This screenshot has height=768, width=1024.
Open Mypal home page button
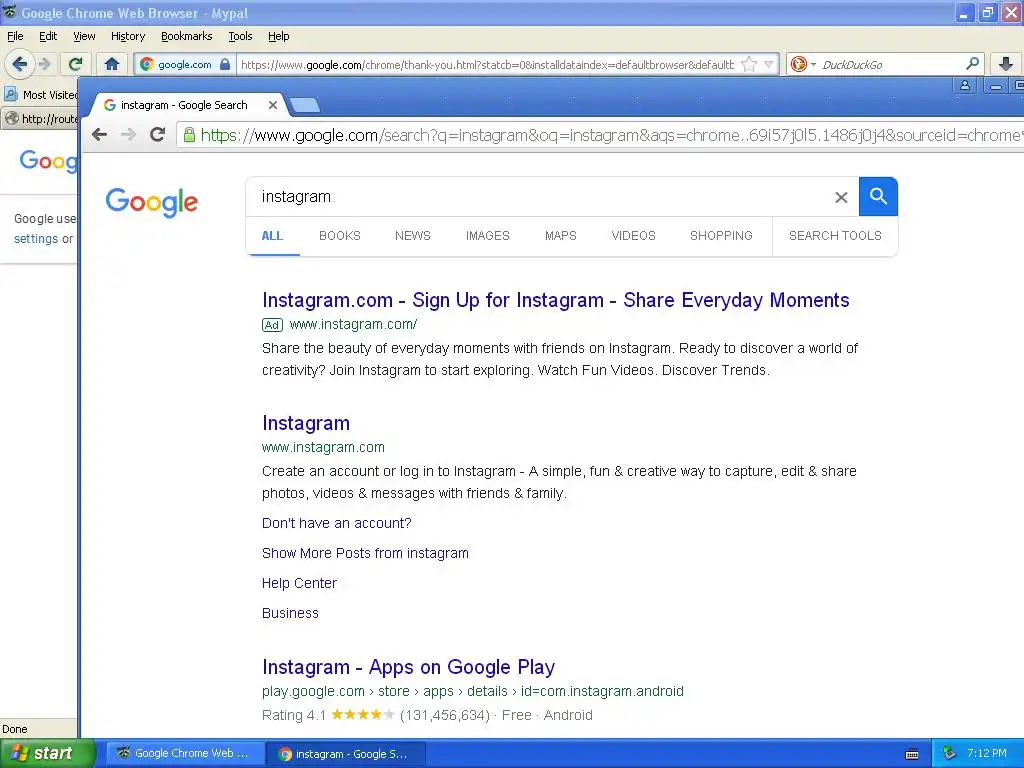click(112, 64)
